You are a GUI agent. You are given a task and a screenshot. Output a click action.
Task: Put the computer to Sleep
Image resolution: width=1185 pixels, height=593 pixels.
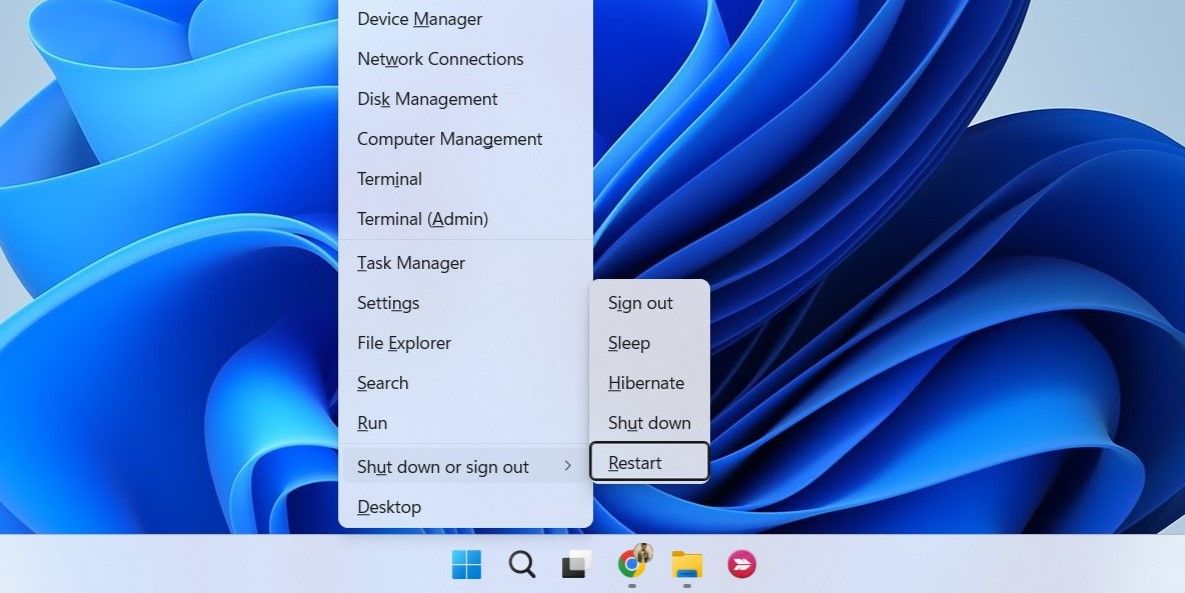point(628,342)
